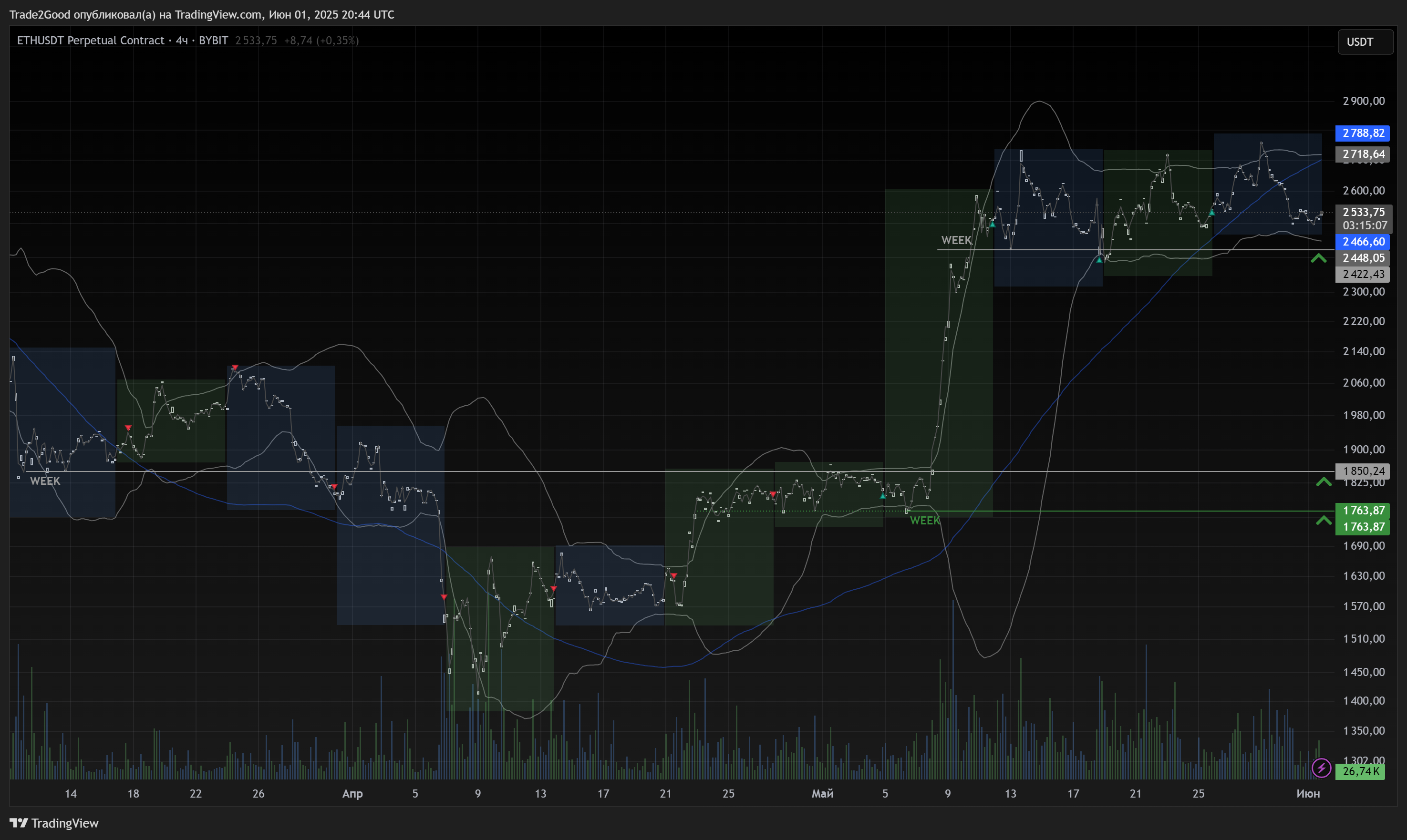Click the TradingView.com text in header
The width and height of the screenshot is (1407, 840).
(218, 15)
